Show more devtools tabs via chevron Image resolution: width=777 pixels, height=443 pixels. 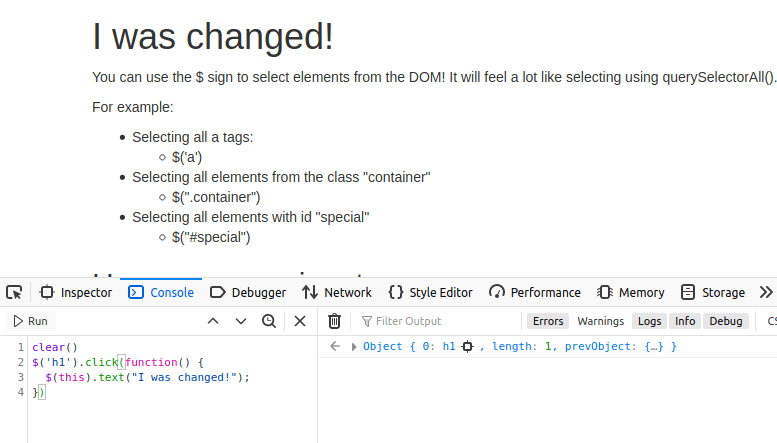click(x=766, y=292)
